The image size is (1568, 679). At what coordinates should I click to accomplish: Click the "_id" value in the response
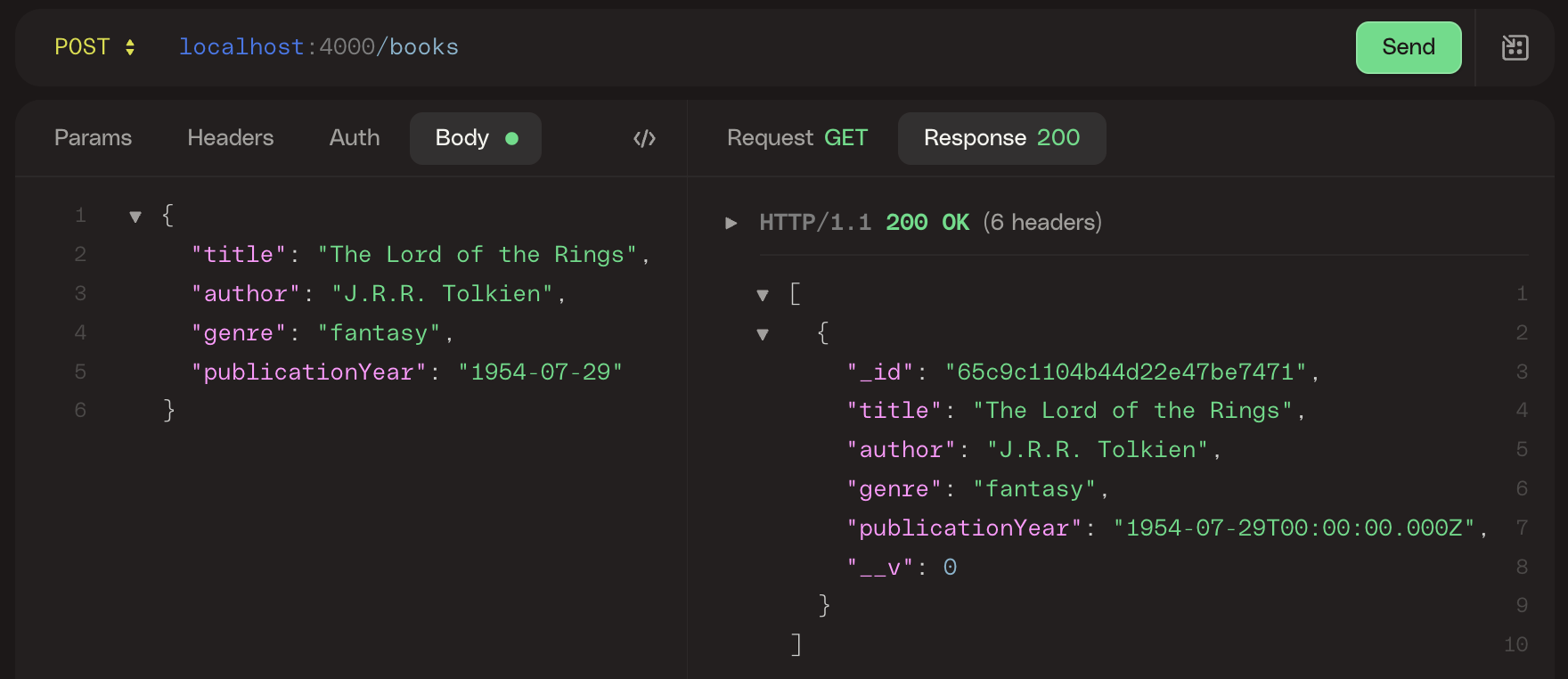coord(1127,372)
